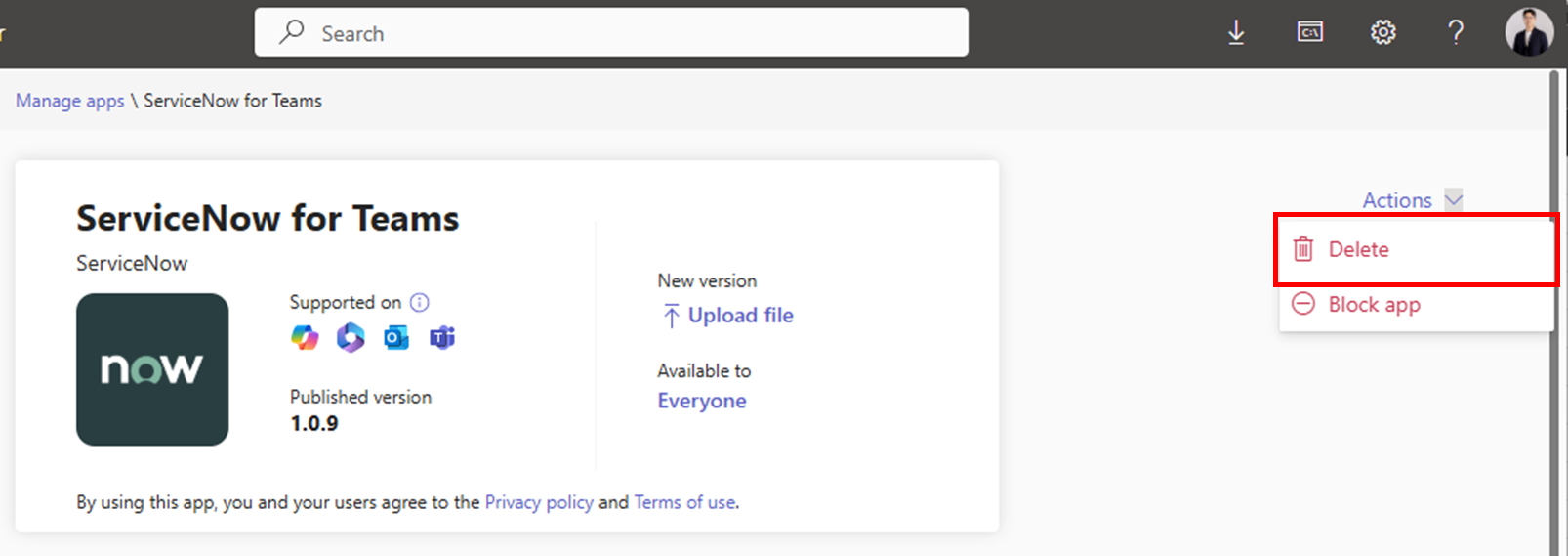This screenshot has height=556, width=1568.
Task: Click the Copilot supported-on icon
Action: (305, 337)
